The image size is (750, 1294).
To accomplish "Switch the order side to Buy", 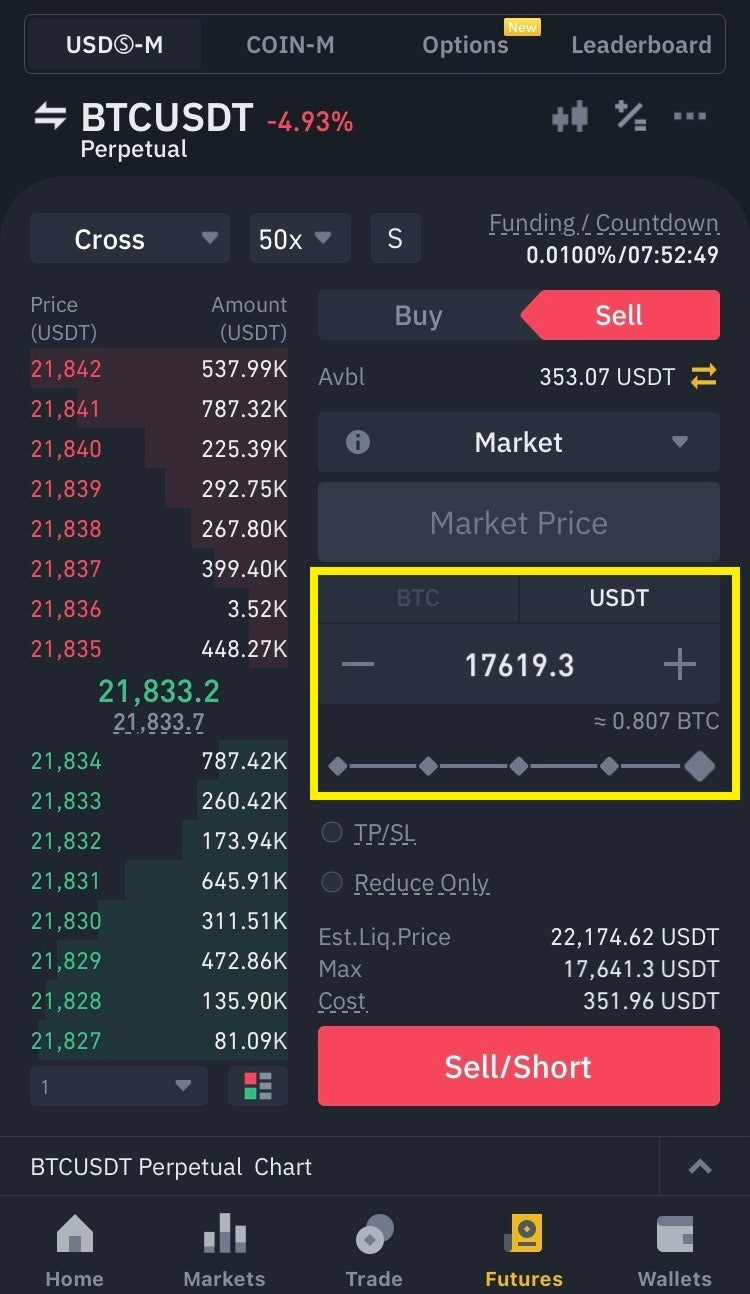I will tap(418, 316).
